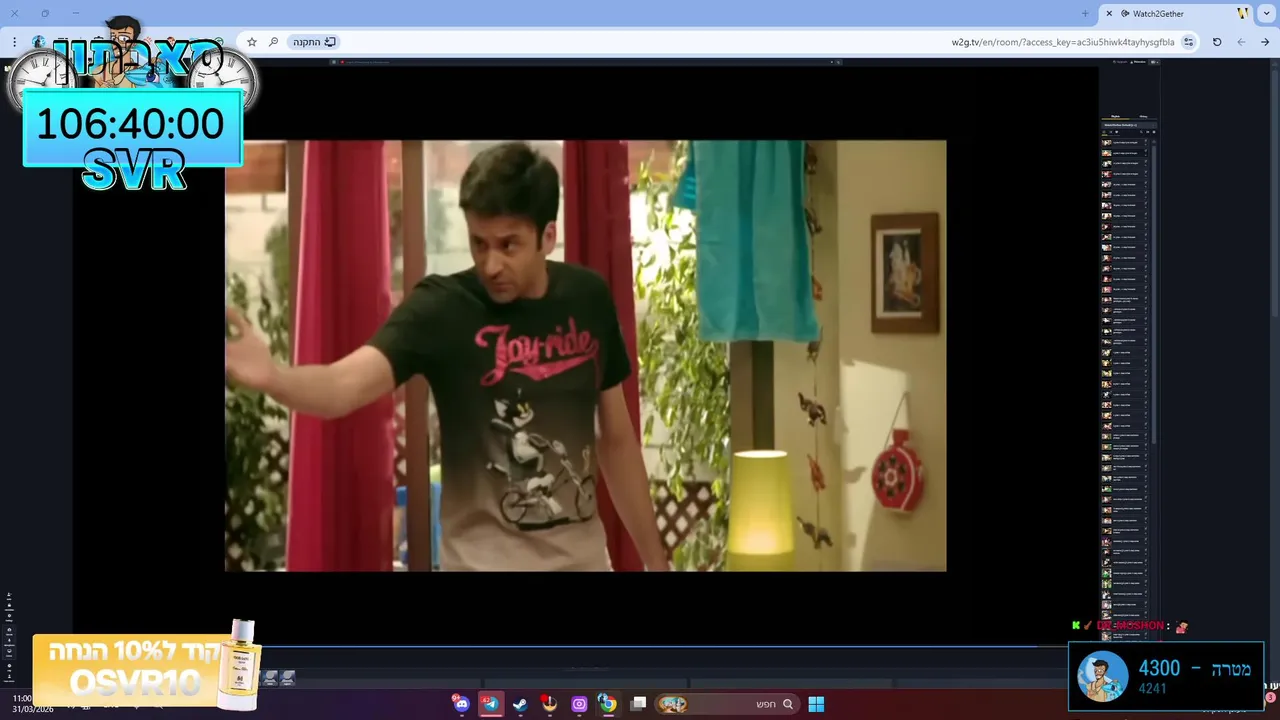Image resolution: width=1280 pixels, height=720 pixels.
Task: Open the site information icon in the address bar
Action: pos(1188,42)
